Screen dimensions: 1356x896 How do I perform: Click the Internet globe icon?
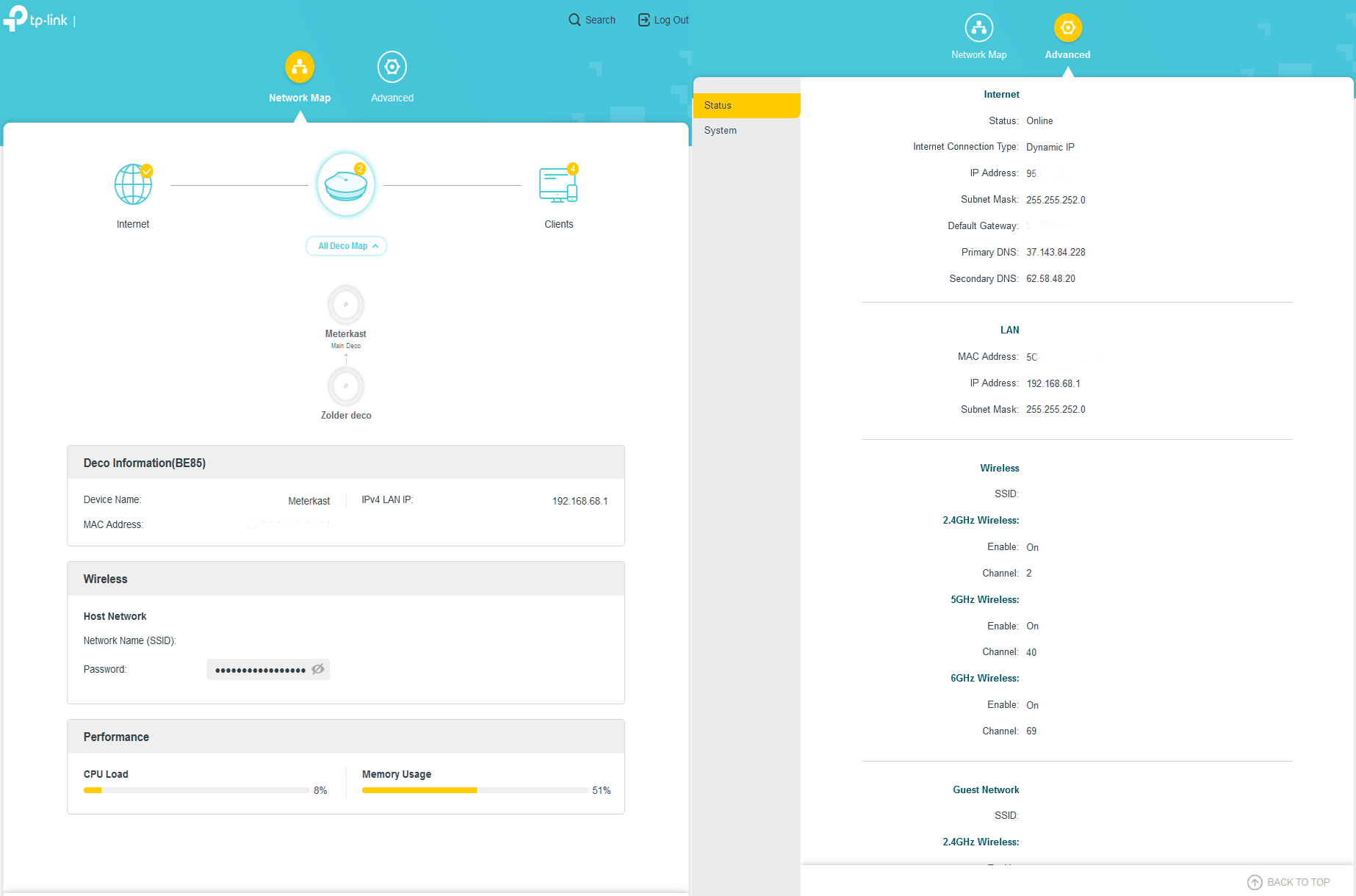(133, 184)
